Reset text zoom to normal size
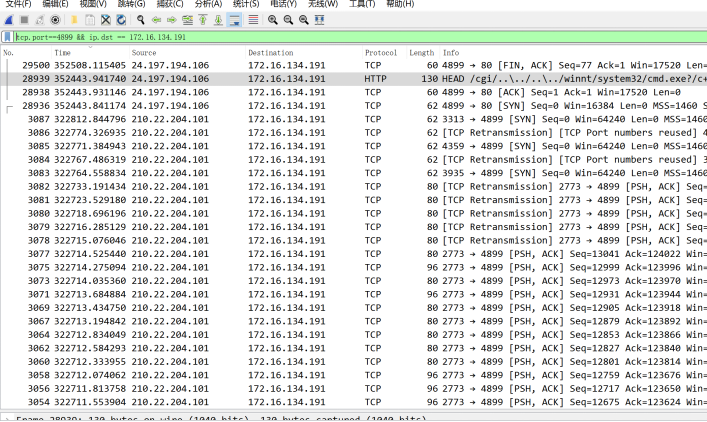Viewport: 707px width, 422px height. (x=303, y=20)
